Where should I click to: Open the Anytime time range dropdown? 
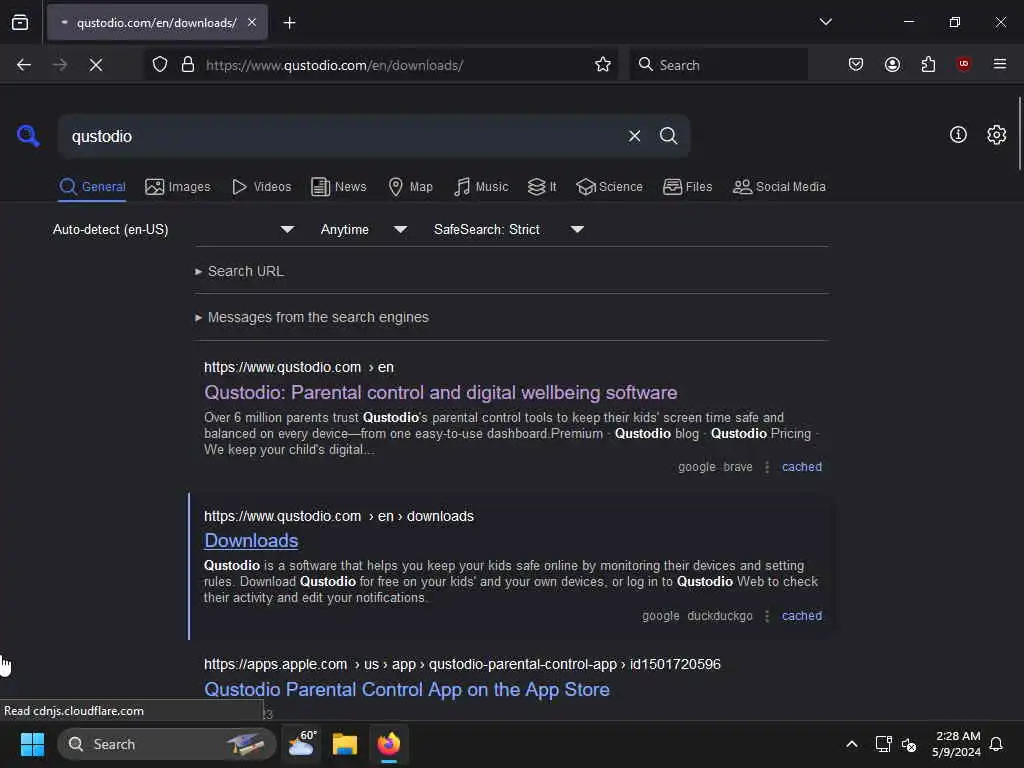click(364, 229)
